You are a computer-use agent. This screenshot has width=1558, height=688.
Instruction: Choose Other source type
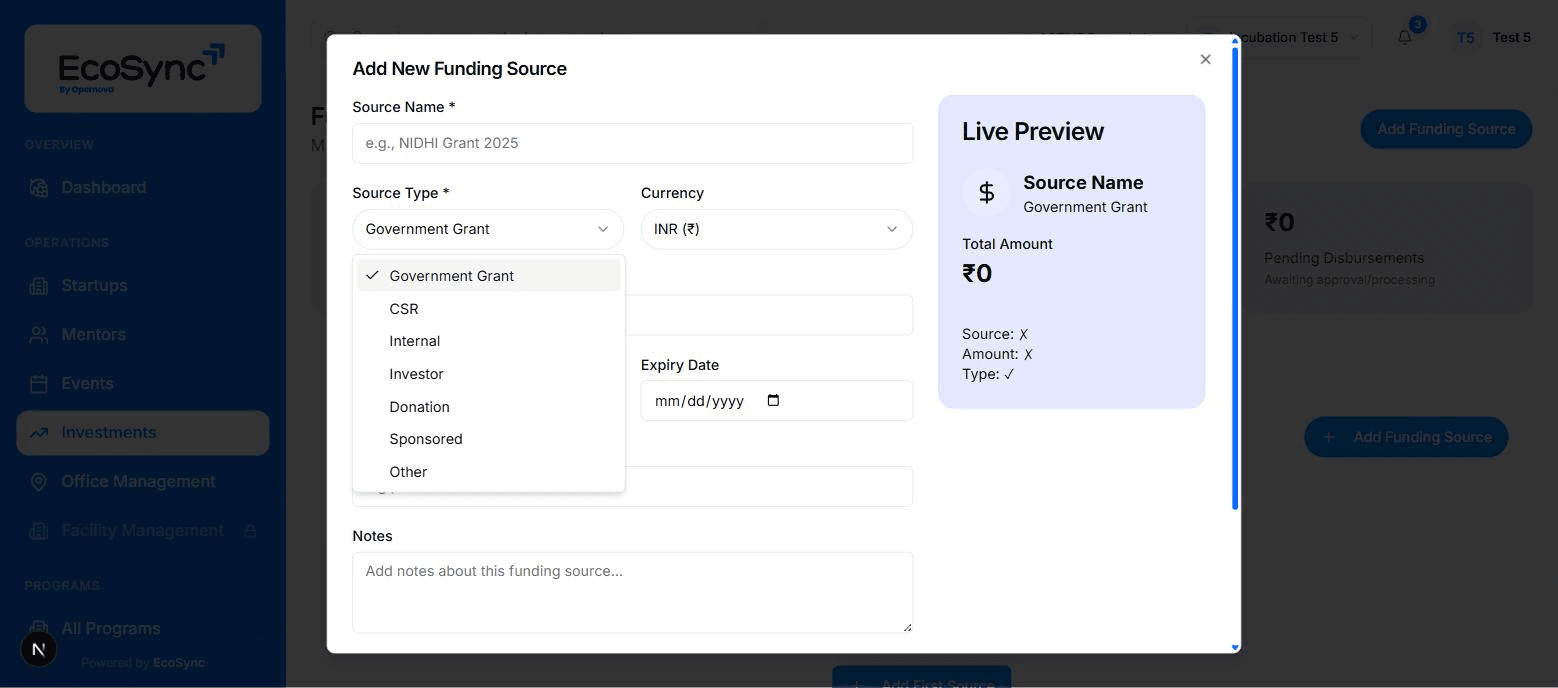coord(488,472)
